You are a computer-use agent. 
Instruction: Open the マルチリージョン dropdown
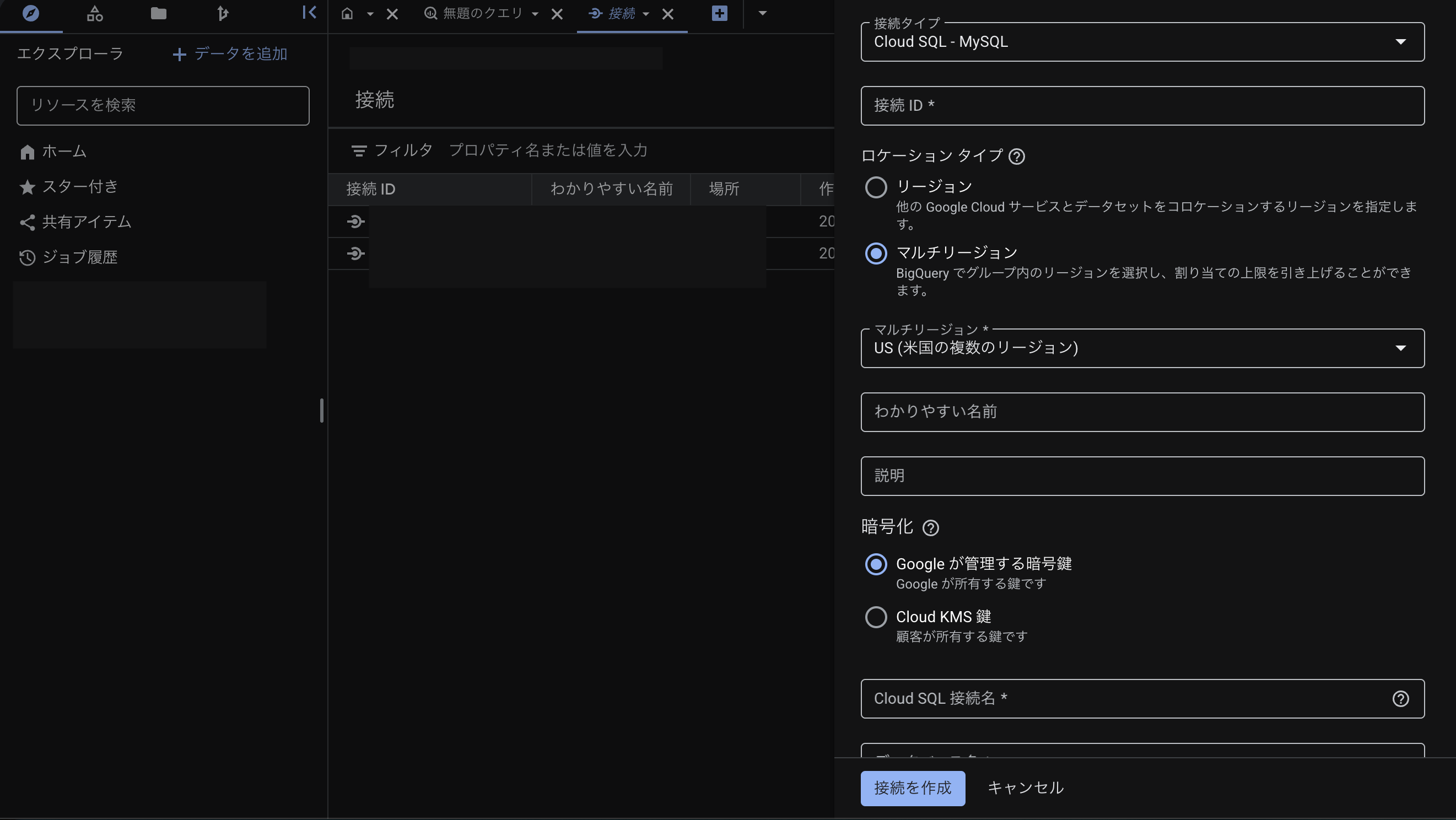point(1142,348)
